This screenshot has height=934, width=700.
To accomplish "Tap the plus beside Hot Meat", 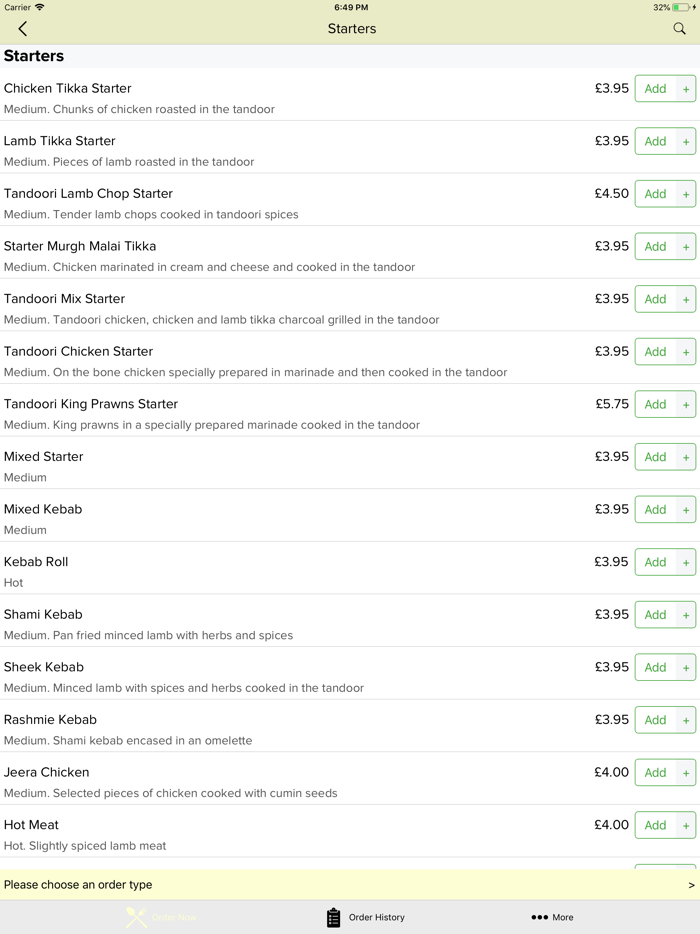I will pos(686,825).
